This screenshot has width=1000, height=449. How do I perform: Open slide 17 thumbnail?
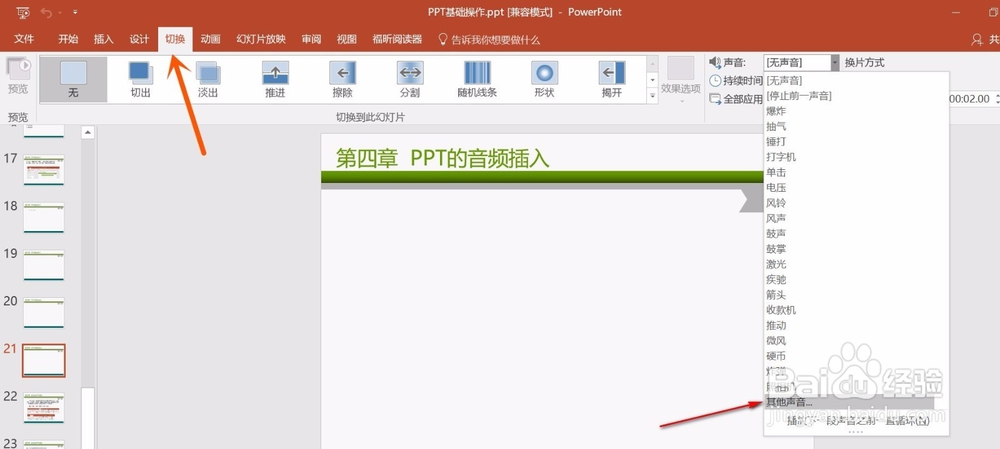pyautogui.click(x=44, y=170)
